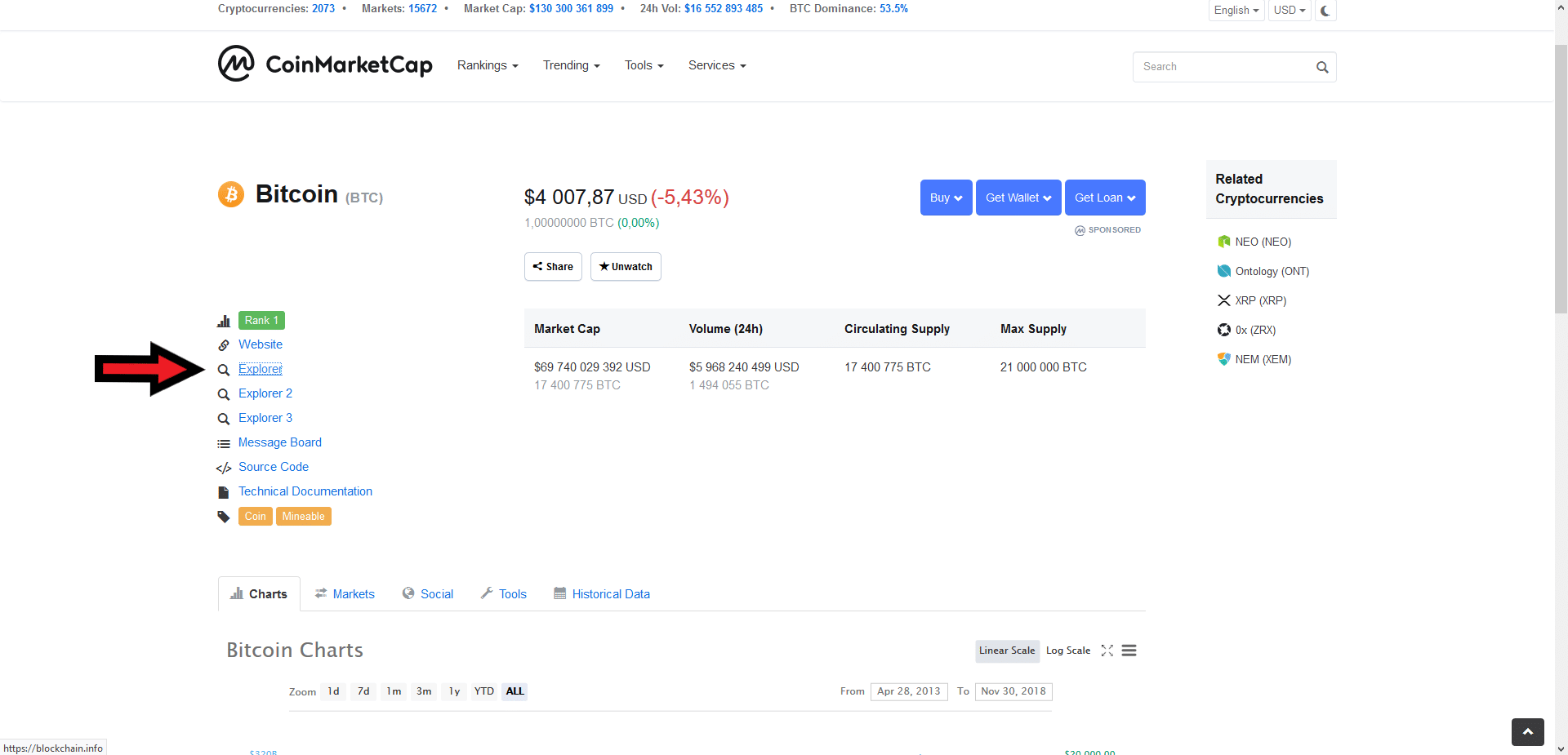Expand the Get Wallet dropdown
This screenshot has height=755, width=1568.
1018,198
